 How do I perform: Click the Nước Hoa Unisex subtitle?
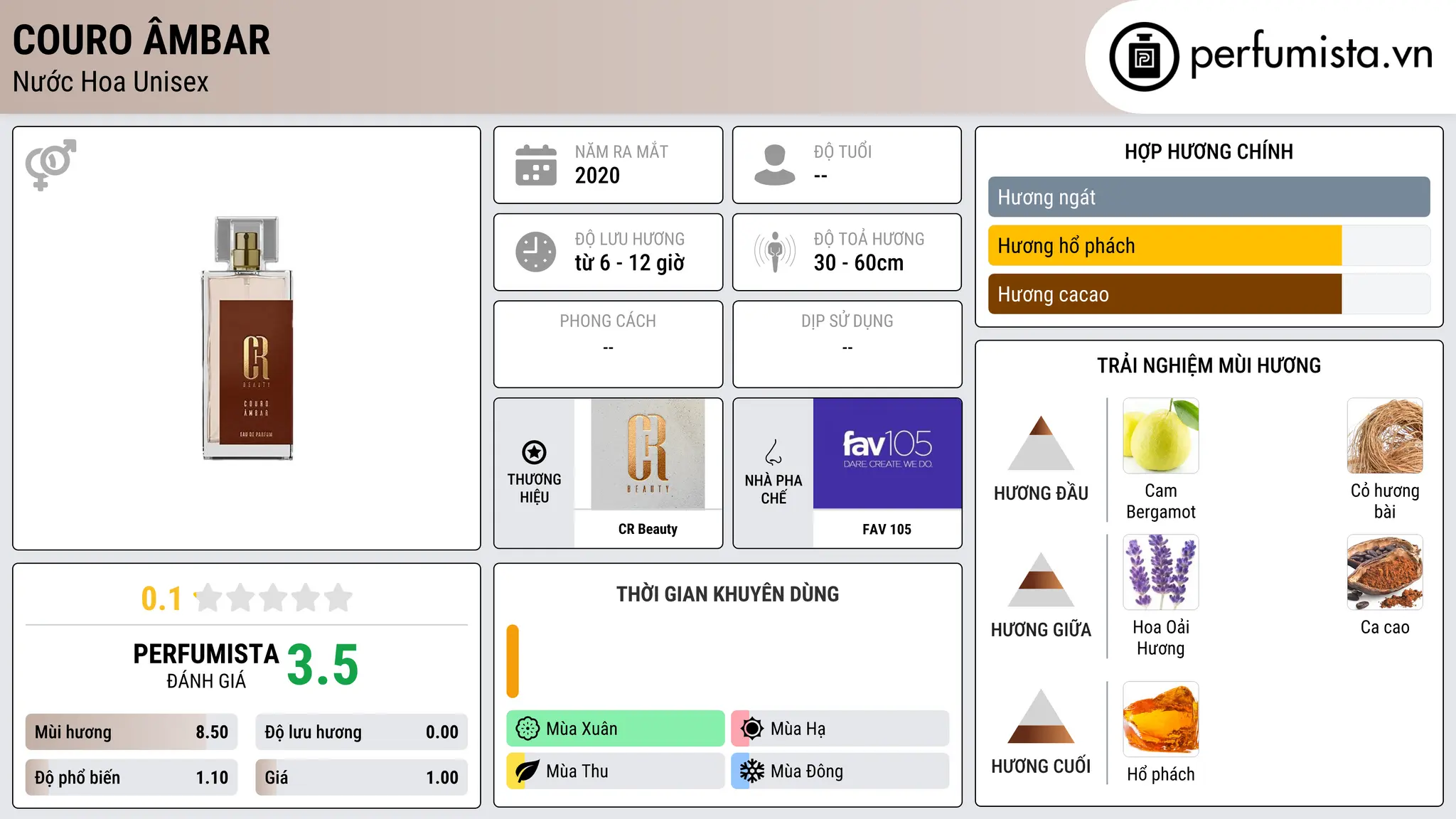(x=111, y=82)
